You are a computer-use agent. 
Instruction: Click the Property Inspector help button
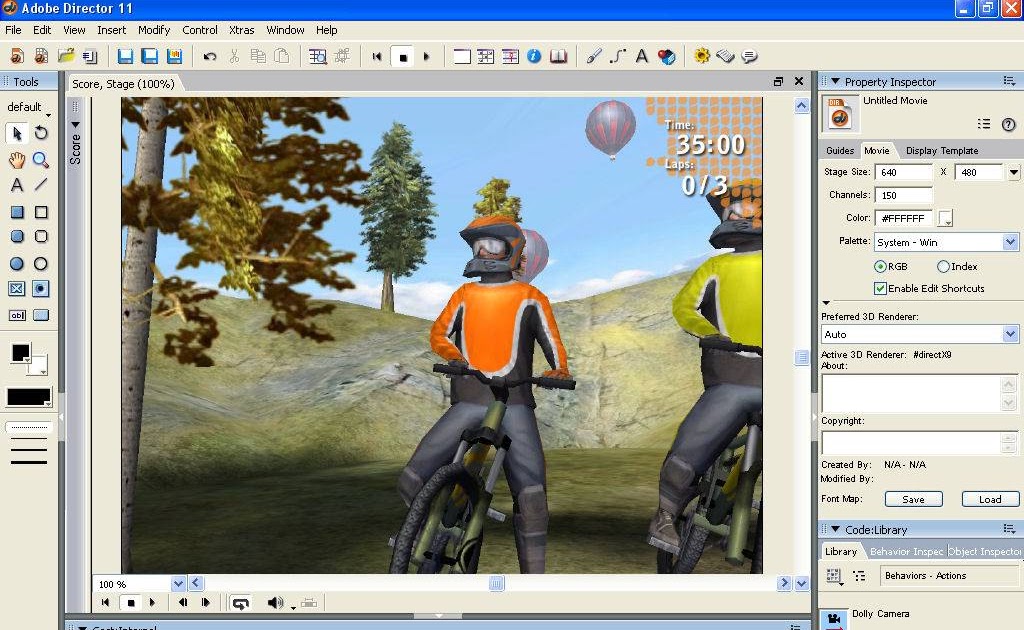(1008, 124)
